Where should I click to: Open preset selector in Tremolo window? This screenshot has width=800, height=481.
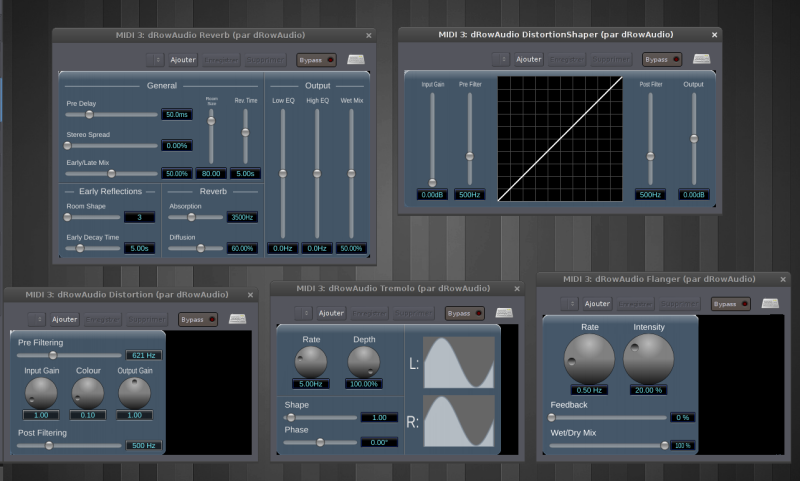(x=304, y=313)
